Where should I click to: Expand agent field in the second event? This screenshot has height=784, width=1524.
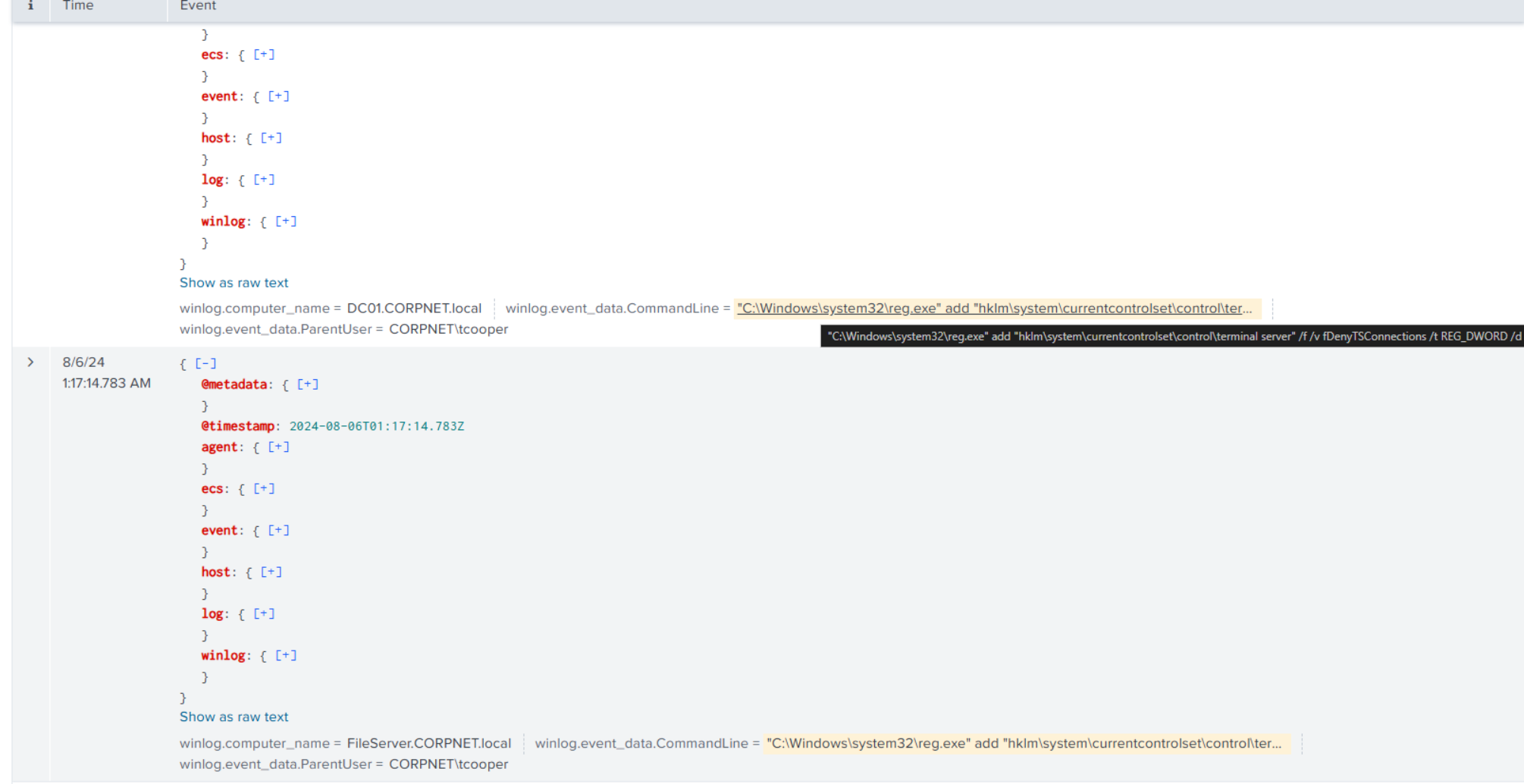(278, 447)
